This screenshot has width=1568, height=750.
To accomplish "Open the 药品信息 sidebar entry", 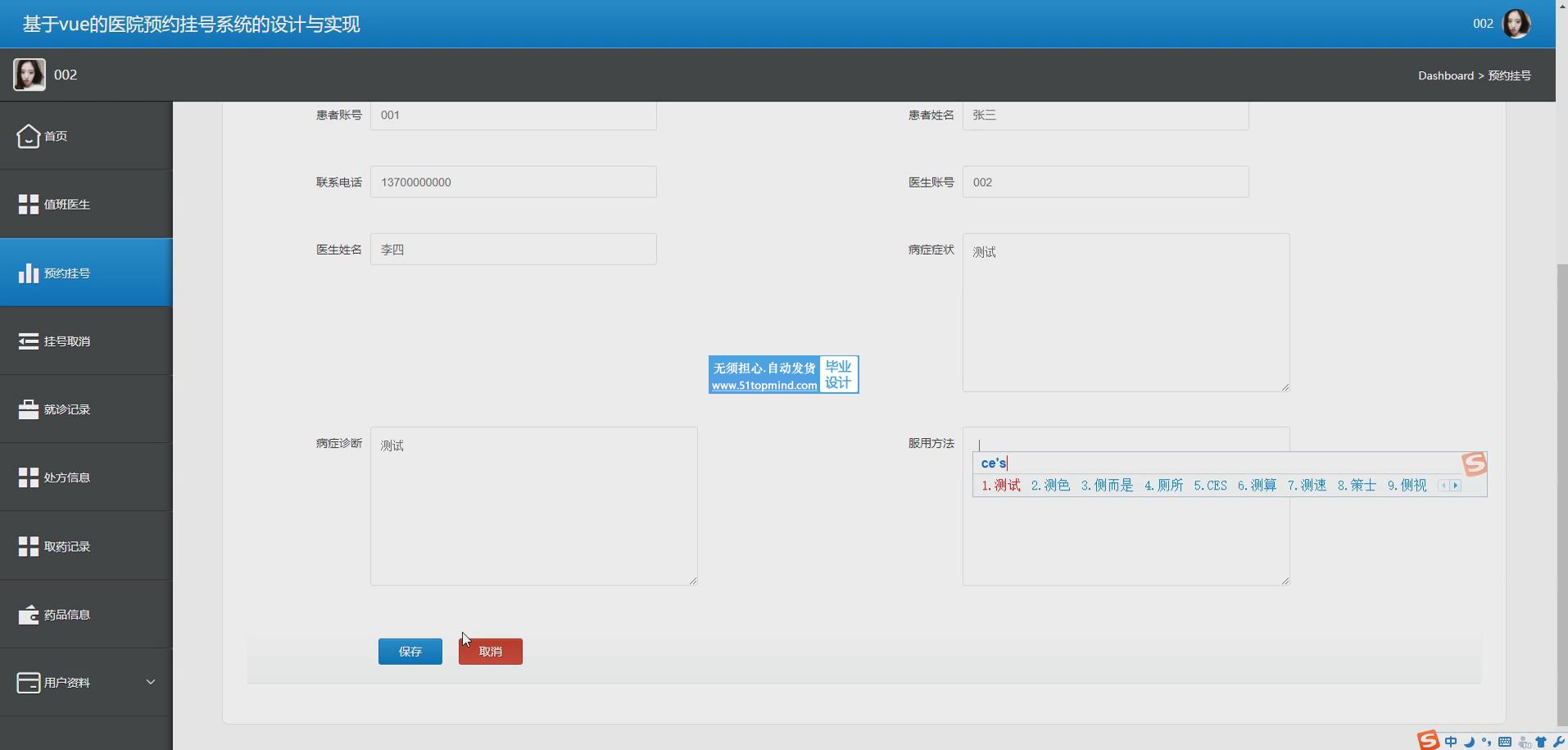I will (86, 614).
